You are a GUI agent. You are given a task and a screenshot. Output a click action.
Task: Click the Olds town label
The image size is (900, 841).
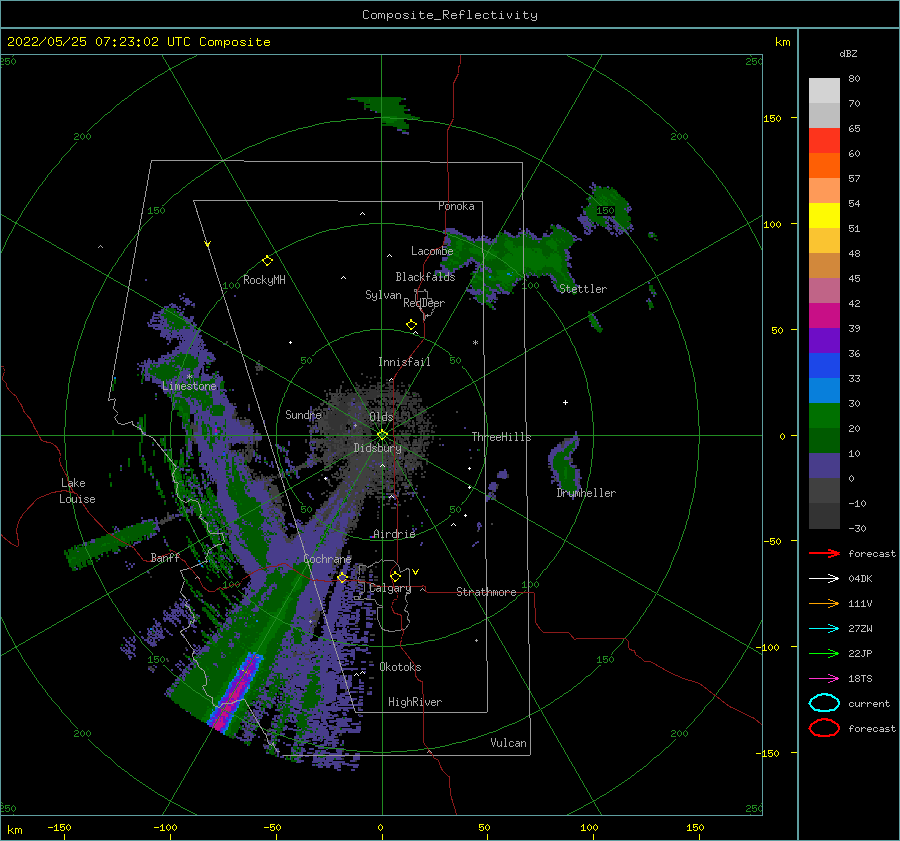point(381,417)
